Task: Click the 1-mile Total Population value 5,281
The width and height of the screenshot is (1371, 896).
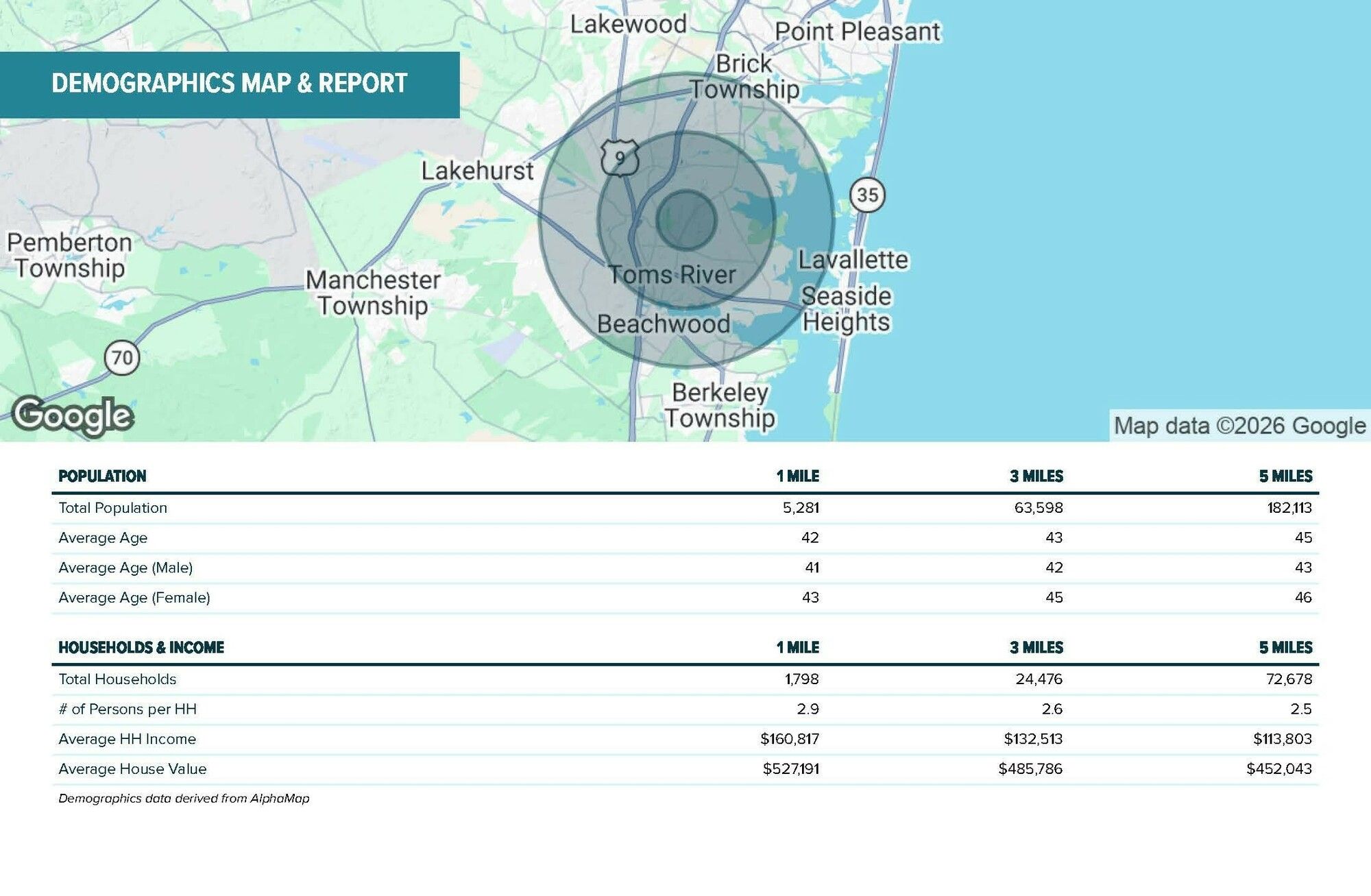Action: pos(801,508)
